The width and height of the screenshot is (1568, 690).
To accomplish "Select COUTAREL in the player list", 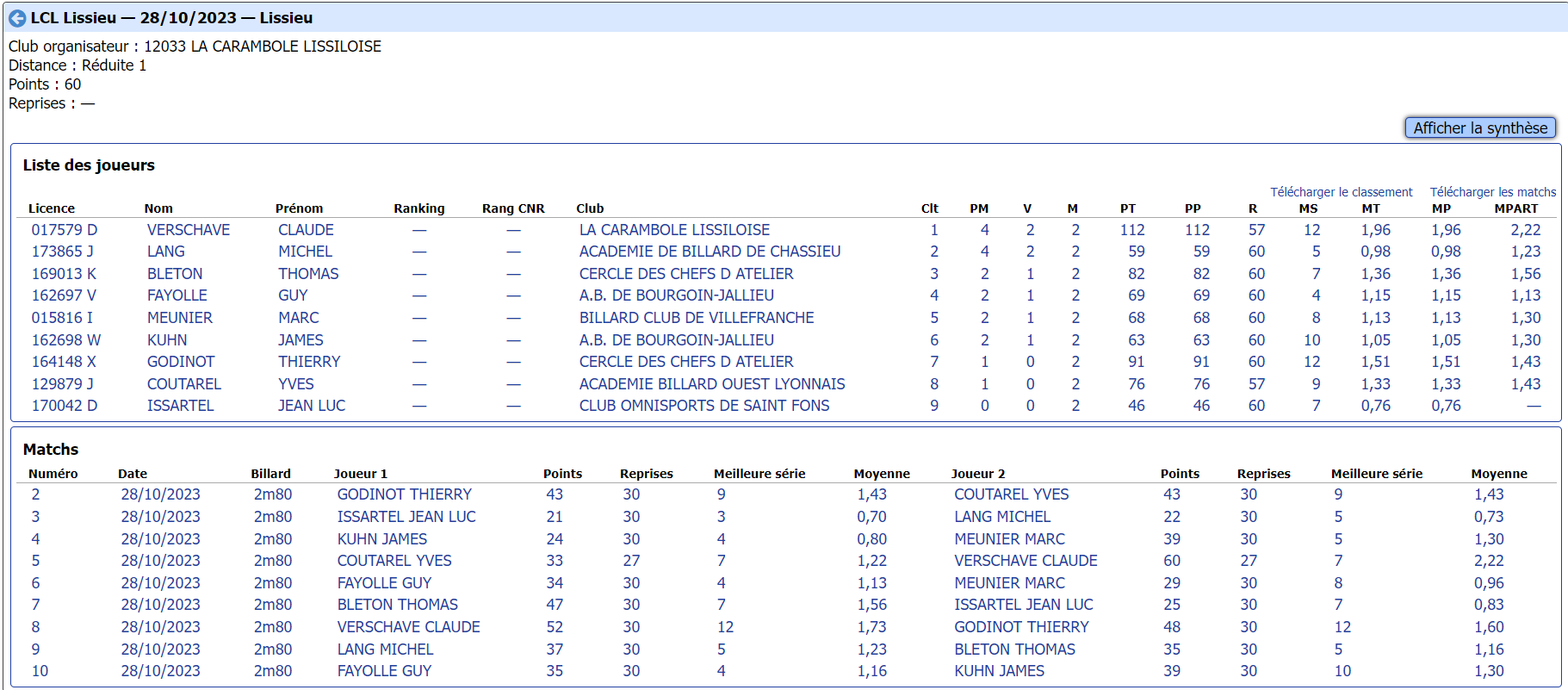I will [x=184, y=384].
